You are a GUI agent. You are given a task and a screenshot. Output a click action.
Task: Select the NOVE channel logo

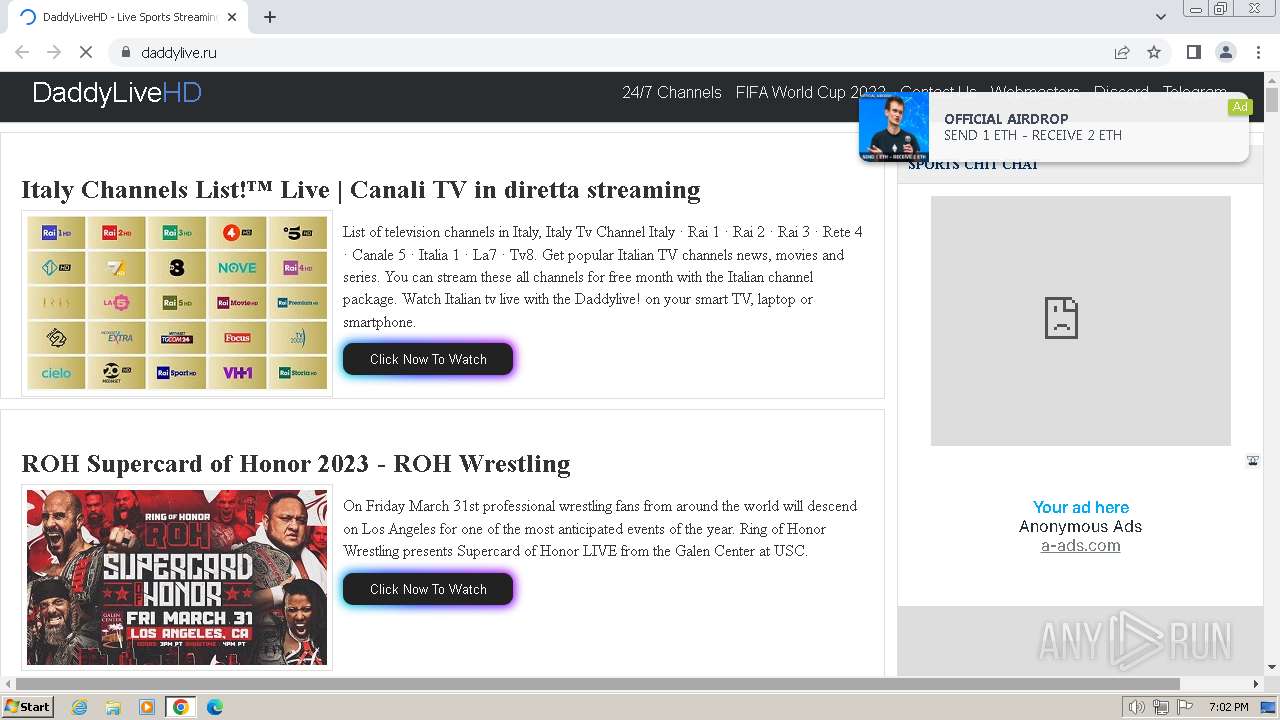click(x=237, y=268)
